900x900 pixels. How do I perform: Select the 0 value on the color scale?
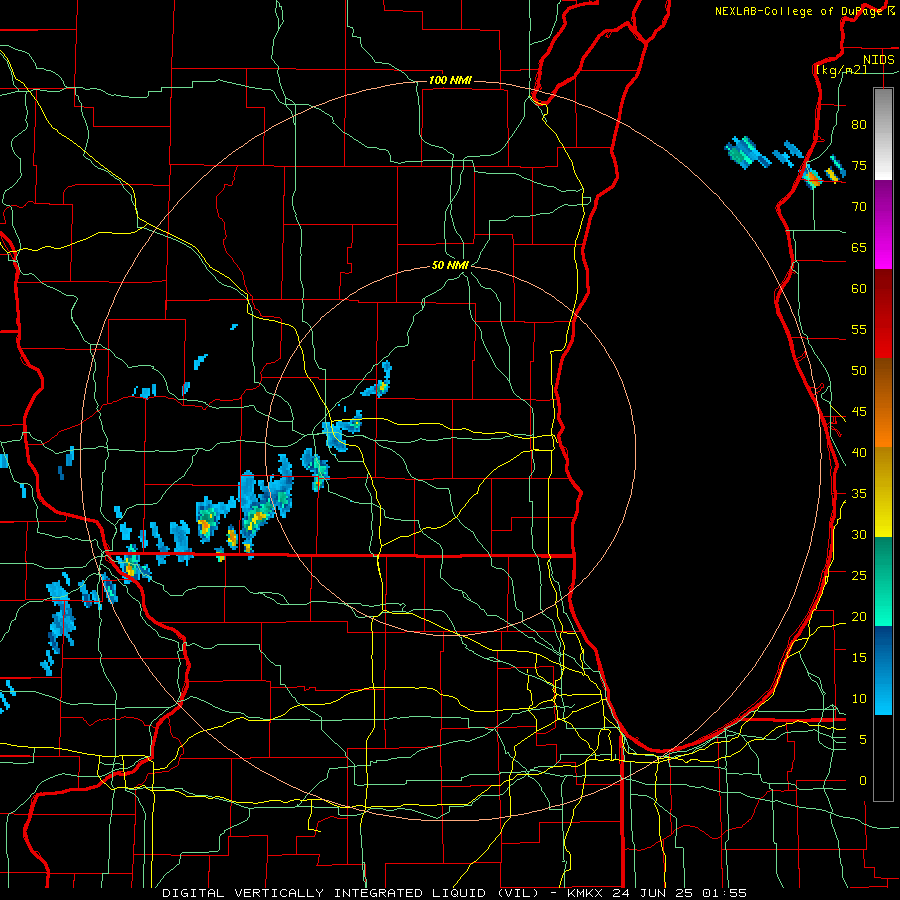[x=863, y=781]
